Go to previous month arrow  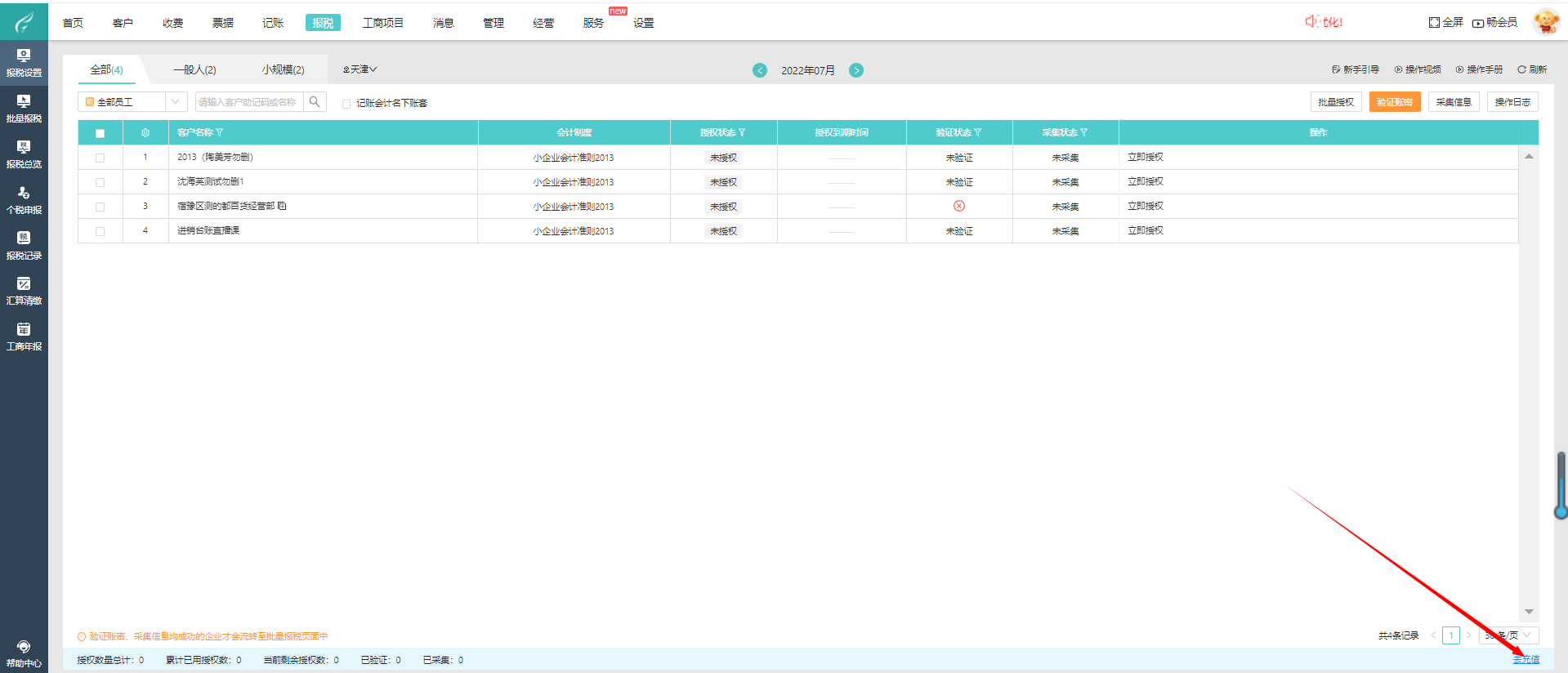point(760,70)
